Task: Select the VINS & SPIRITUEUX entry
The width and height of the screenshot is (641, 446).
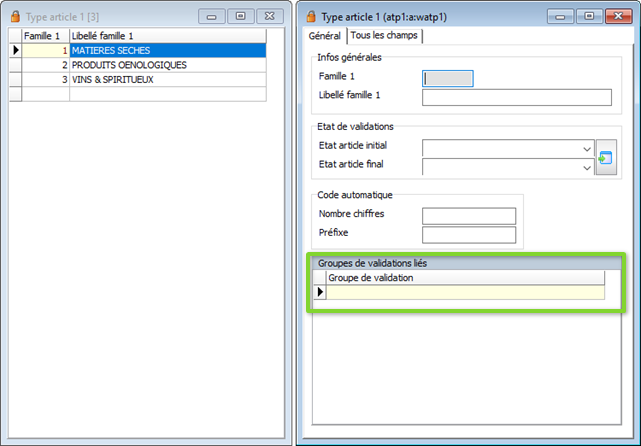Action: tap(167, 79)
